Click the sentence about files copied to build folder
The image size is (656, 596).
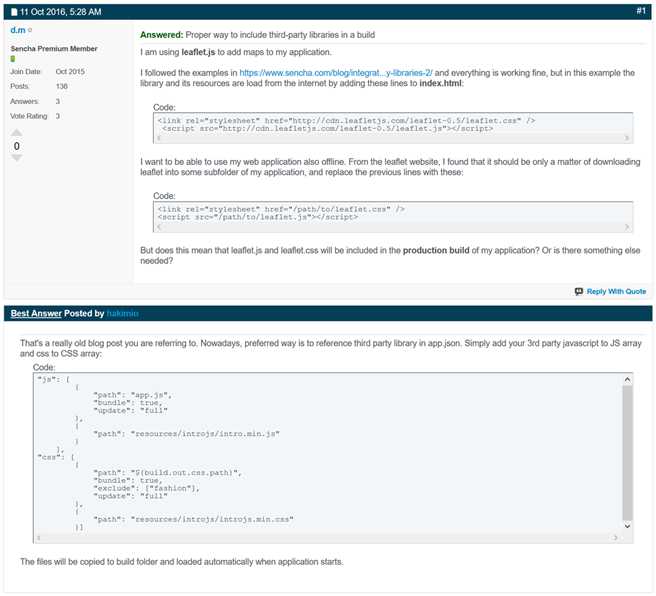tap(182, 562)
